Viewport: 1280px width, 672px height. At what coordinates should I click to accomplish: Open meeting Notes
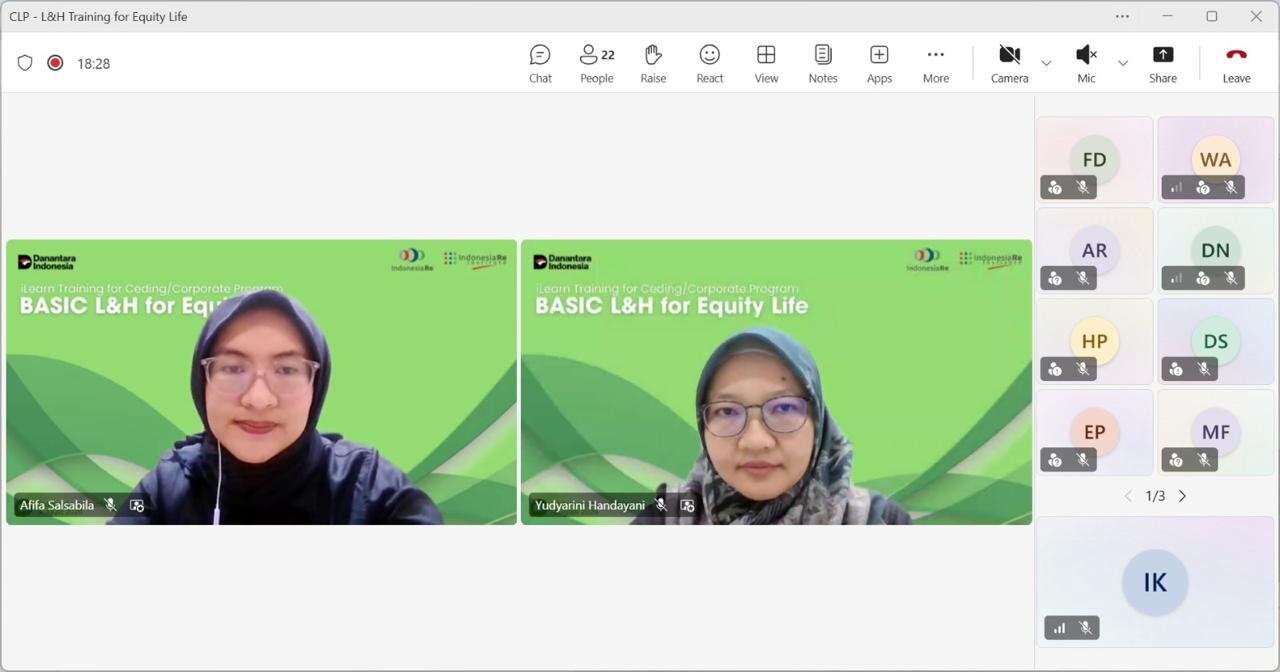pyautogui.click(x=823, y=64)
